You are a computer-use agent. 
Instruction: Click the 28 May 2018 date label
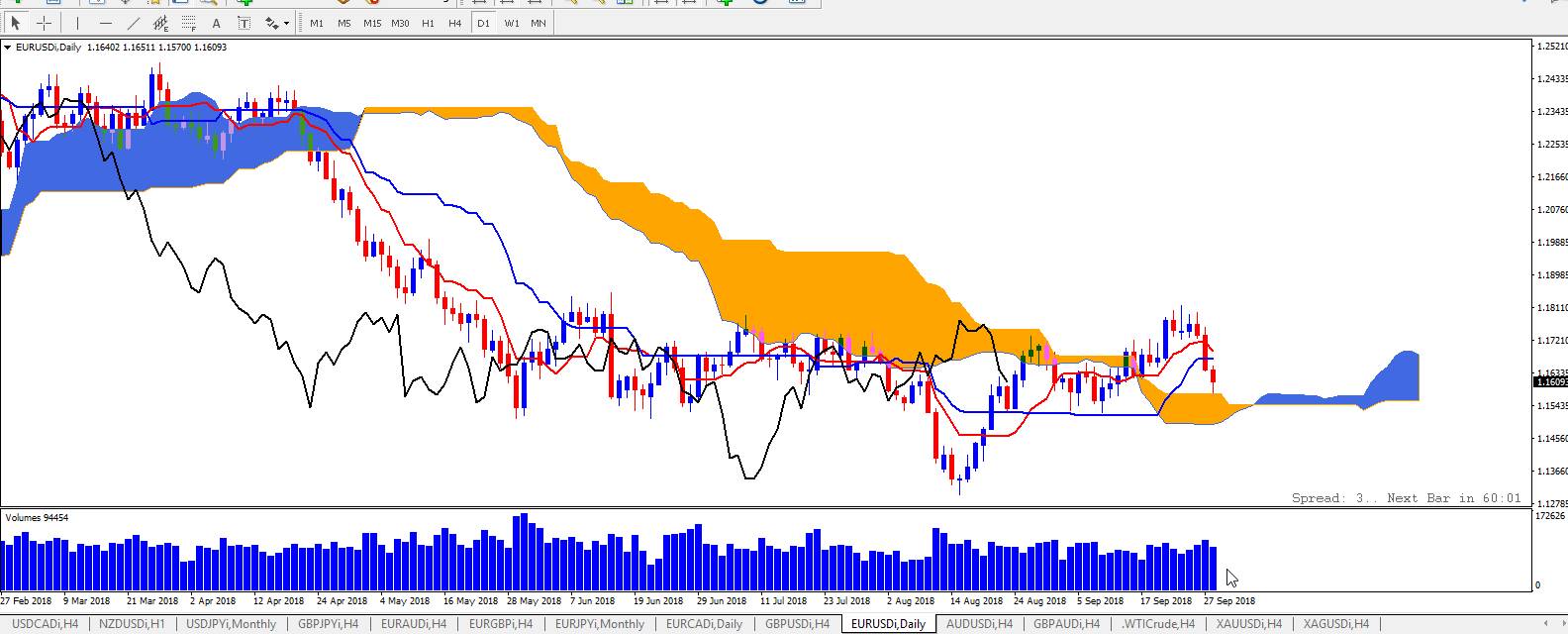533,600
